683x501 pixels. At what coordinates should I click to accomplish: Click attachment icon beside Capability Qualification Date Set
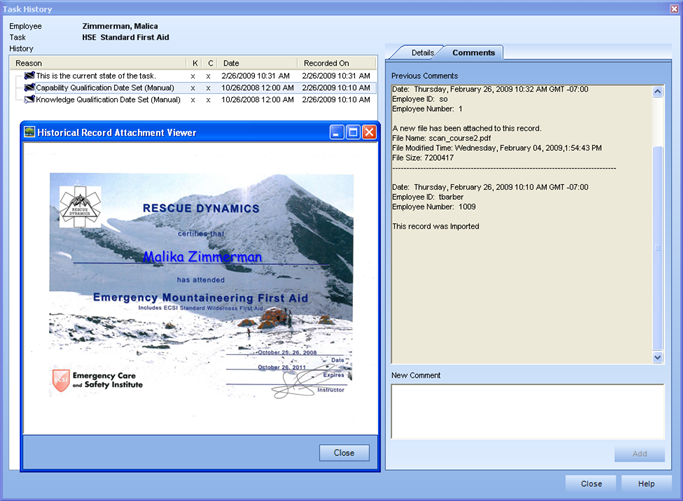pos(30,88)
